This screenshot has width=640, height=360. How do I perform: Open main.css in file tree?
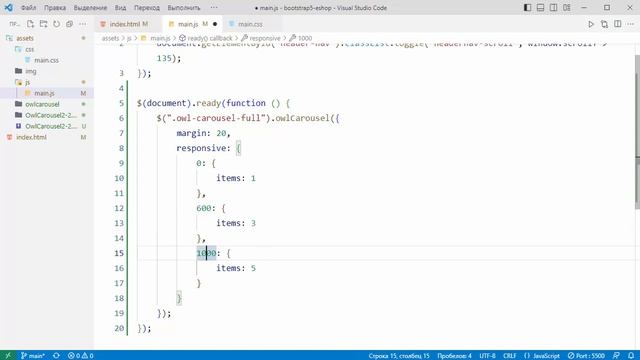coord(47,60)
